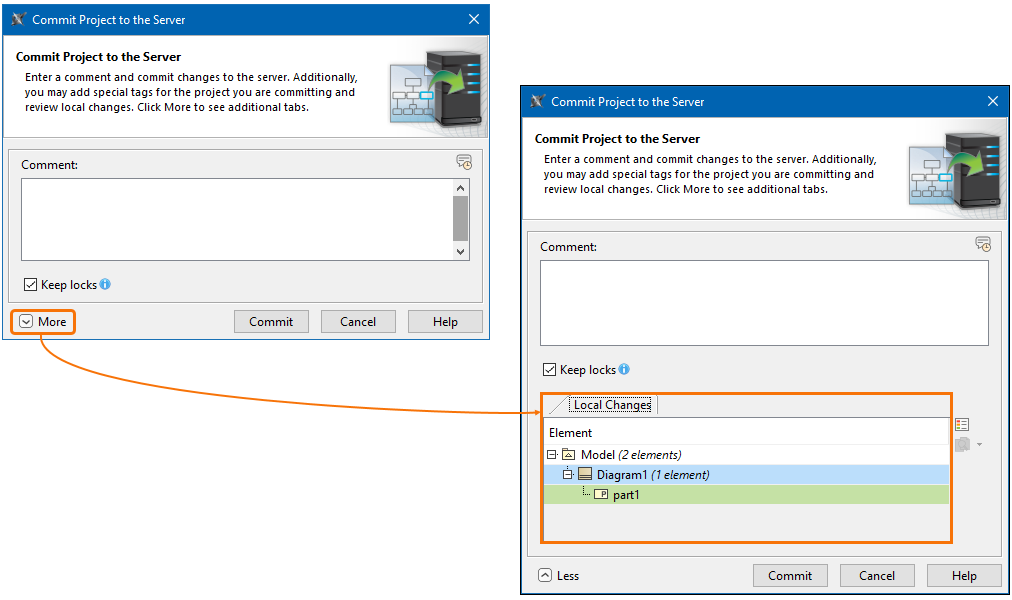This screenshot has height=600, width=1012.
Task: Open comment history icon in the left dialog
Action: 464,162
